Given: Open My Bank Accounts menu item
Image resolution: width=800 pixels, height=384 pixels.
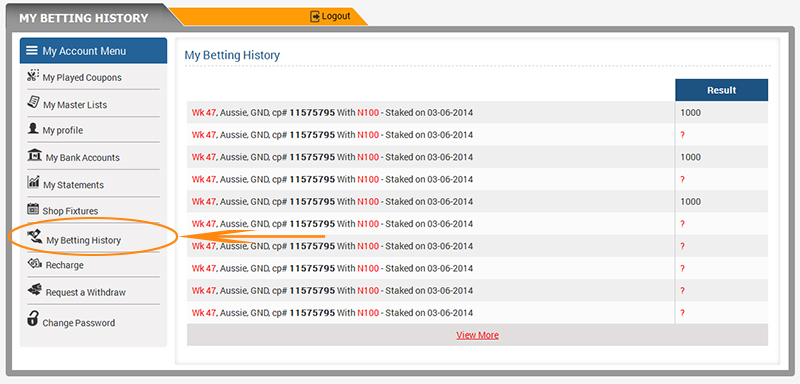Looking at the screenshot, I should pos(83,158).
